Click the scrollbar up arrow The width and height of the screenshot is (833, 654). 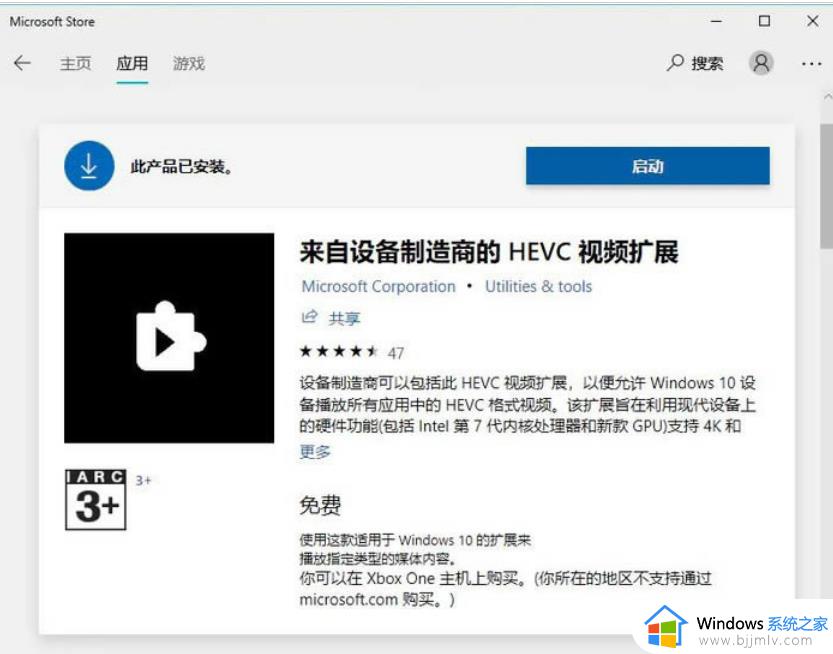tap(827, 97)
